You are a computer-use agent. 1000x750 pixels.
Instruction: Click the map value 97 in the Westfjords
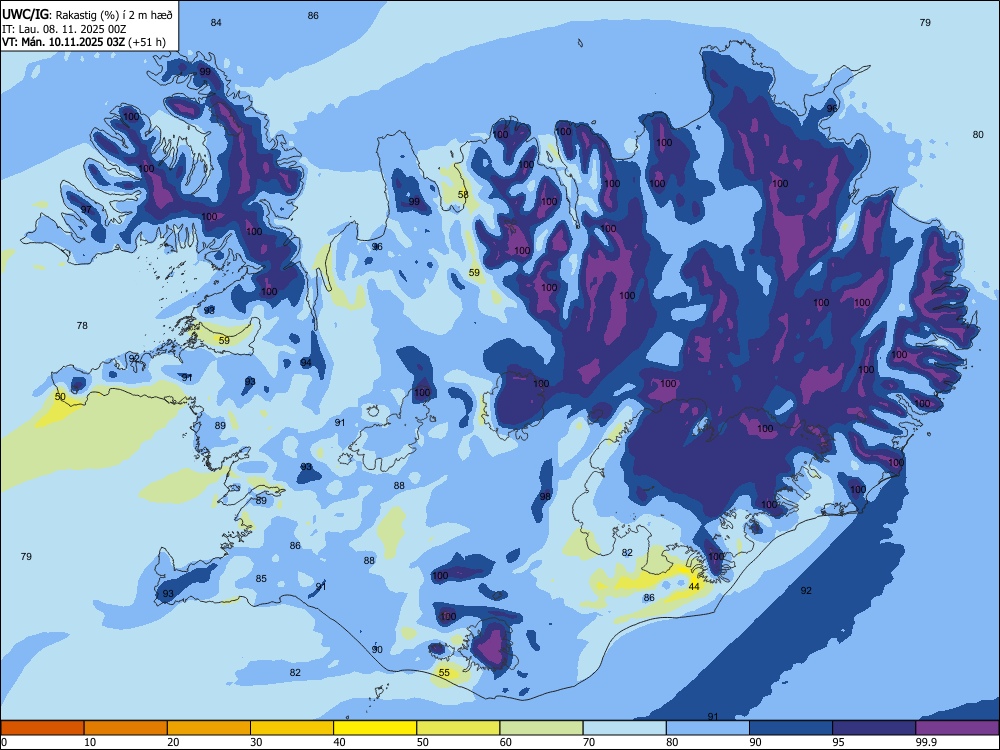tap(86, 210)
